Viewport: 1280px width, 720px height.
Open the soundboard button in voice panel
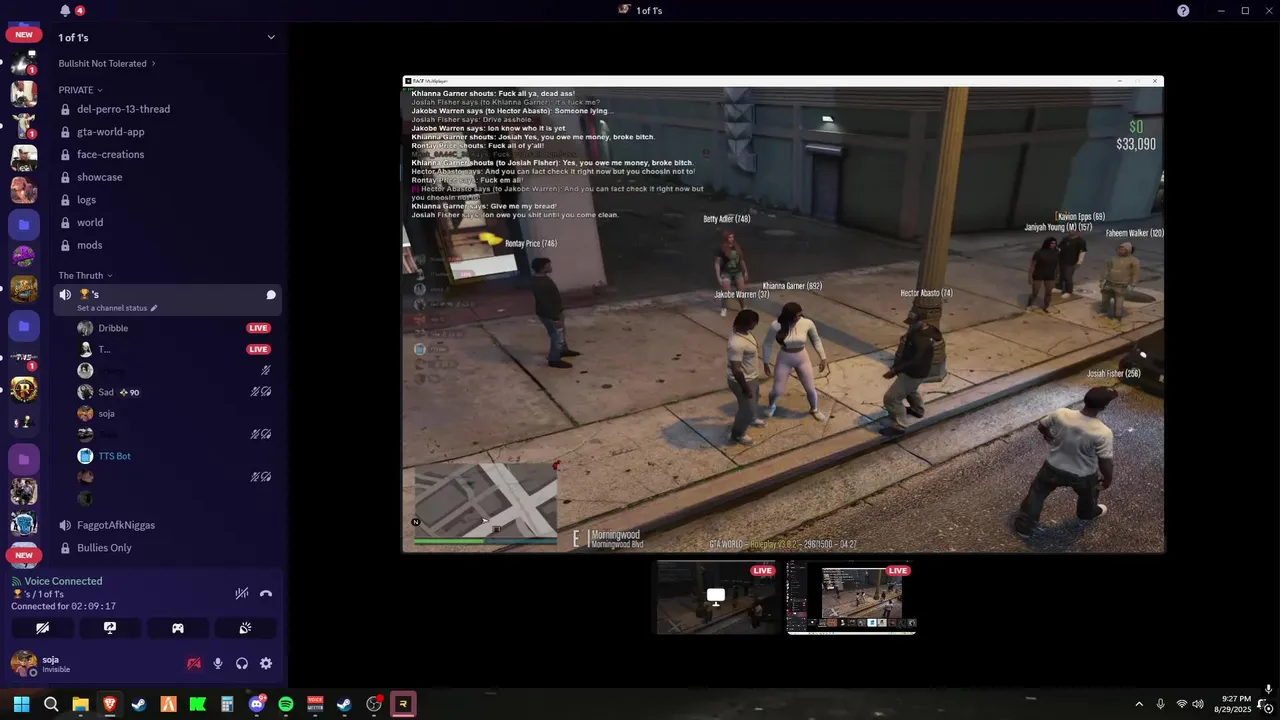(245, 628)
